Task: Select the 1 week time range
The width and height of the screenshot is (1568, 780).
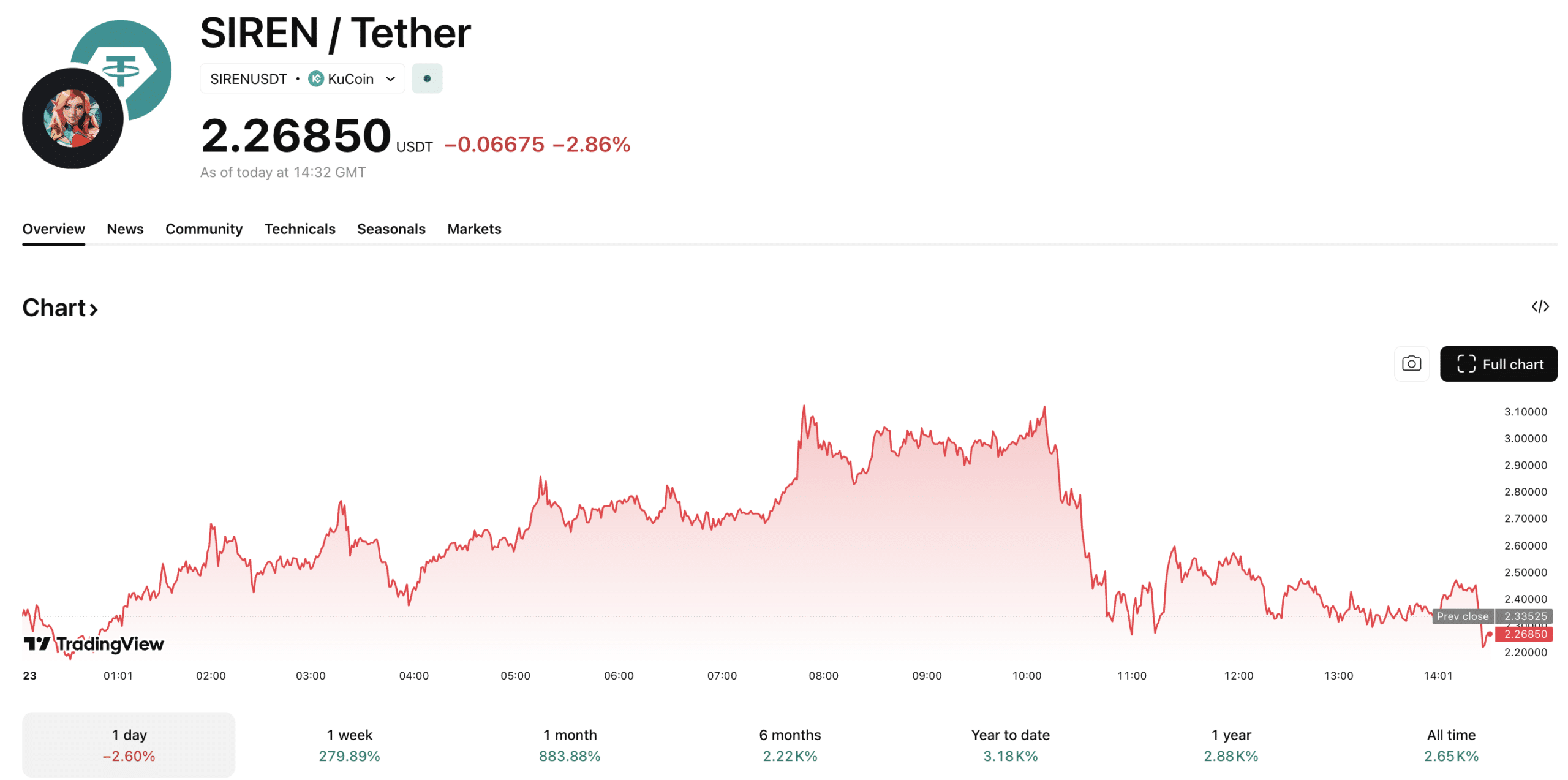Action: point(349,744)
